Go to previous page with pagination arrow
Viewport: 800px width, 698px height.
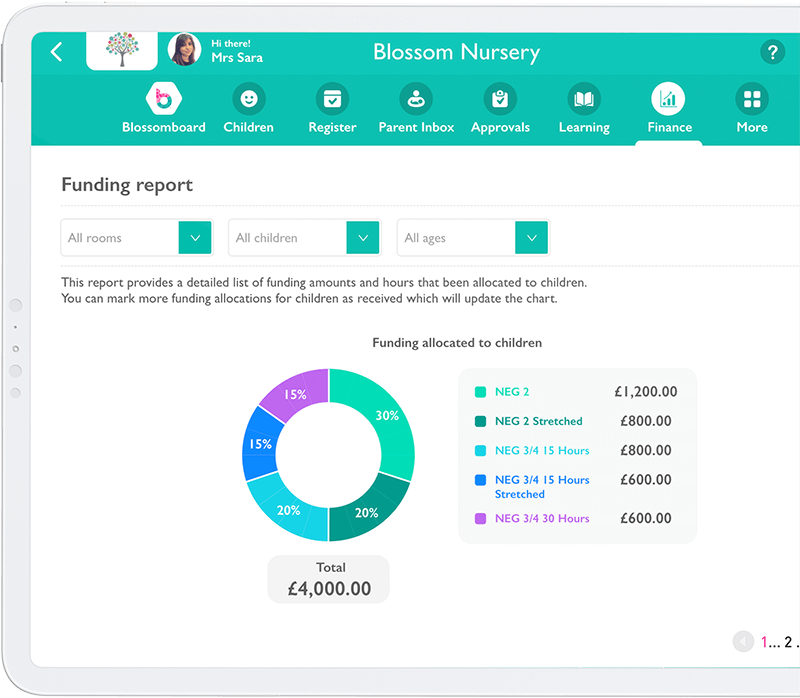tap(743, 641)
